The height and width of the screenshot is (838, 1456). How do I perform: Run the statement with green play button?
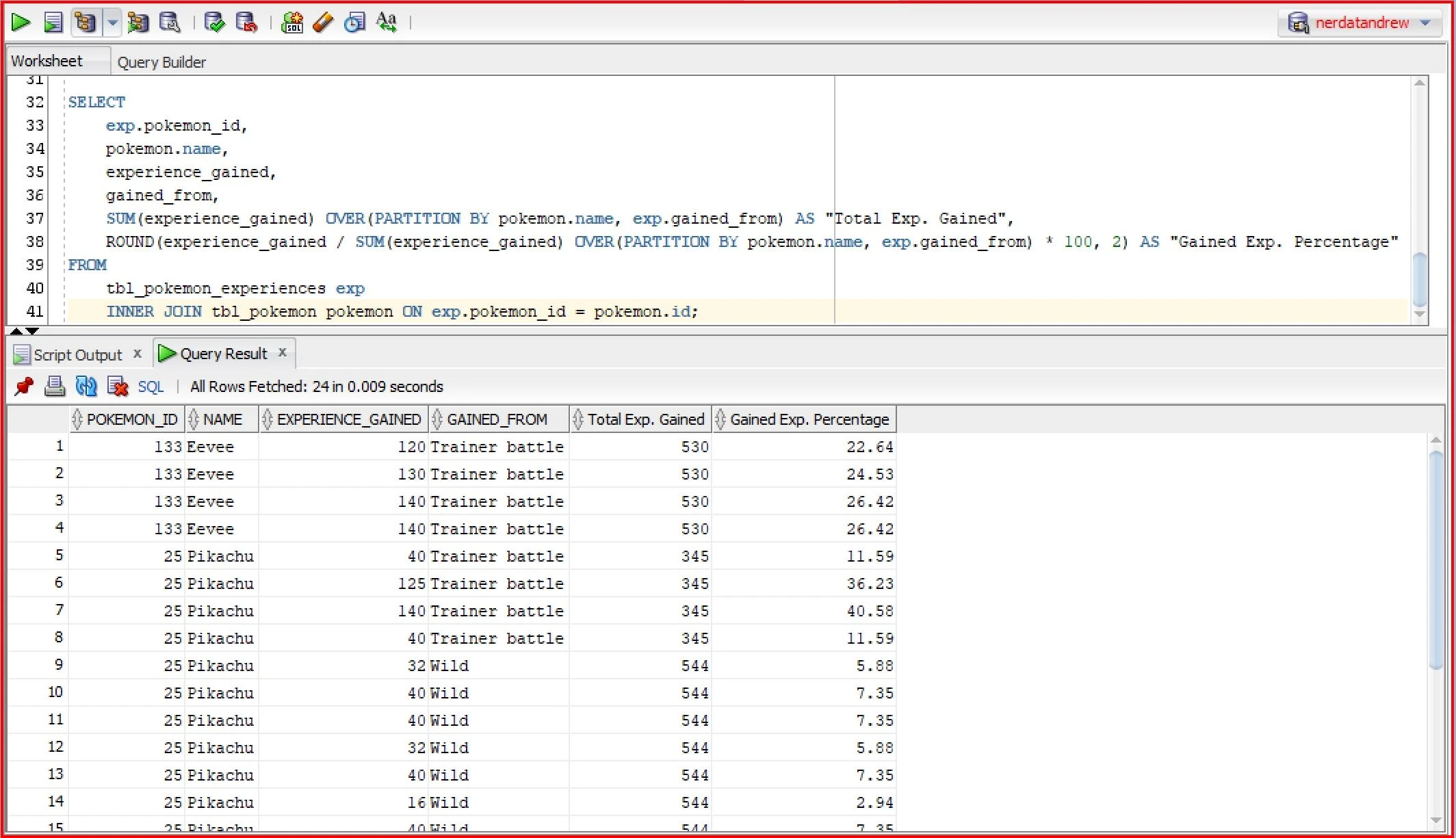pos(21,23)
